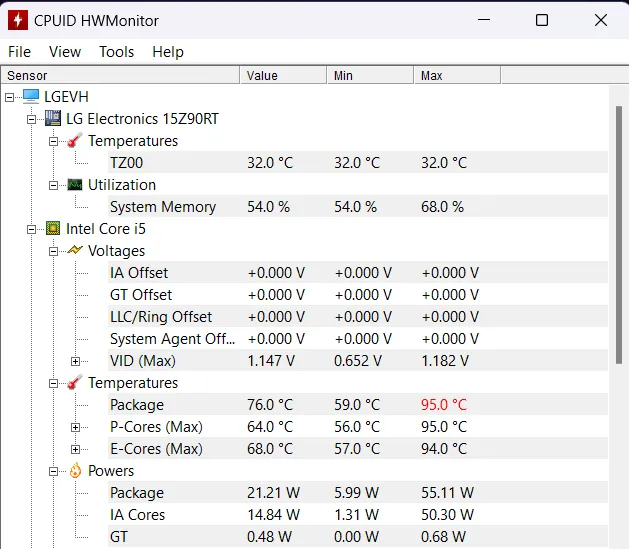Collapse the Intel Core i5 node
Viewport: 630px width, 551px height.
click(x=32, y=229)
